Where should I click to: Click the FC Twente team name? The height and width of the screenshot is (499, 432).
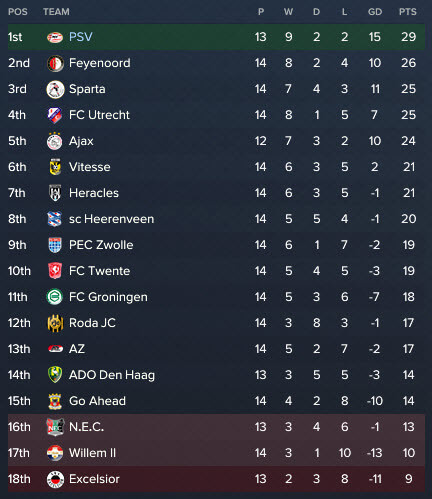(99, 271)
